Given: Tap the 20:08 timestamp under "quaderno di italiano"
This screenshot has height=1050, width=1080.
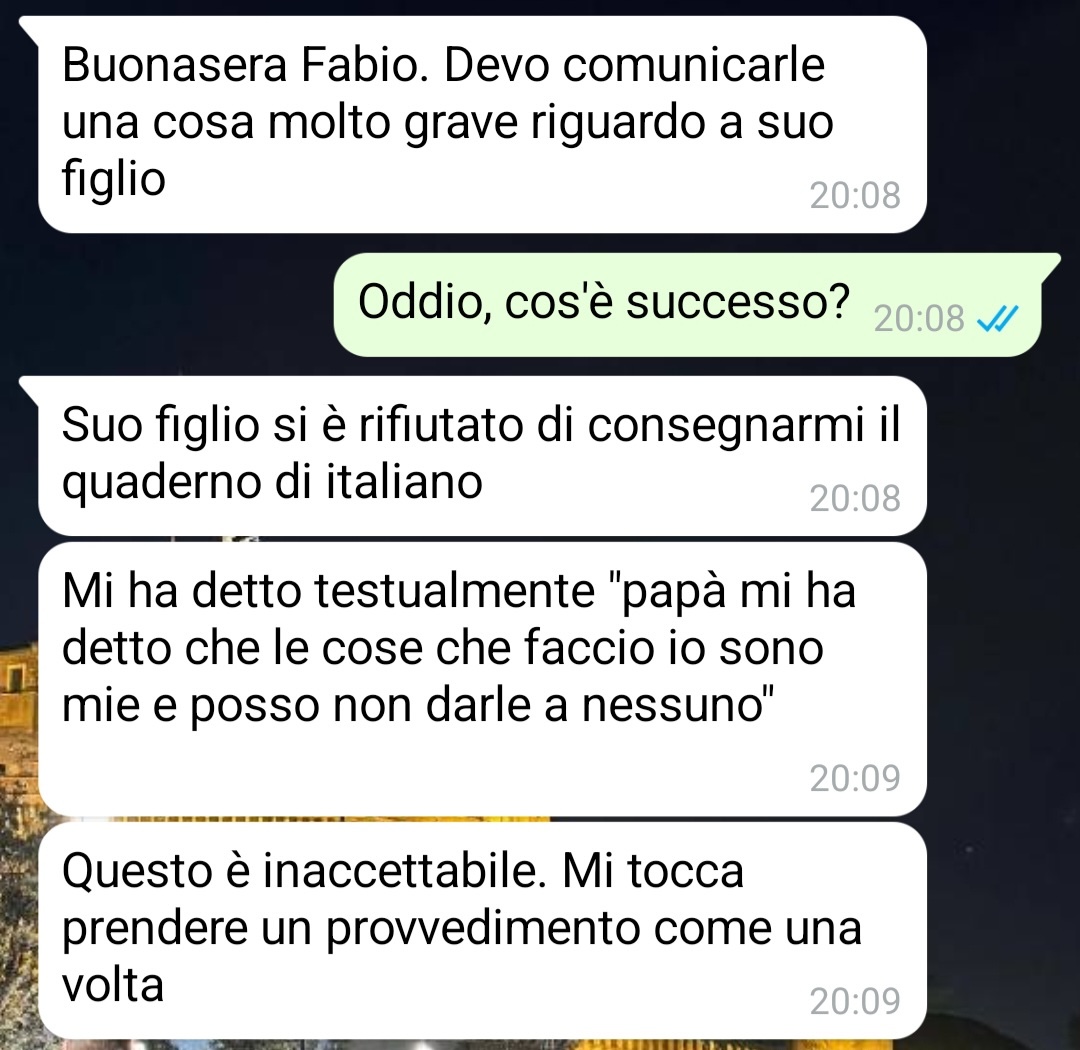Looking at the screenshot, I should [855, 499].
